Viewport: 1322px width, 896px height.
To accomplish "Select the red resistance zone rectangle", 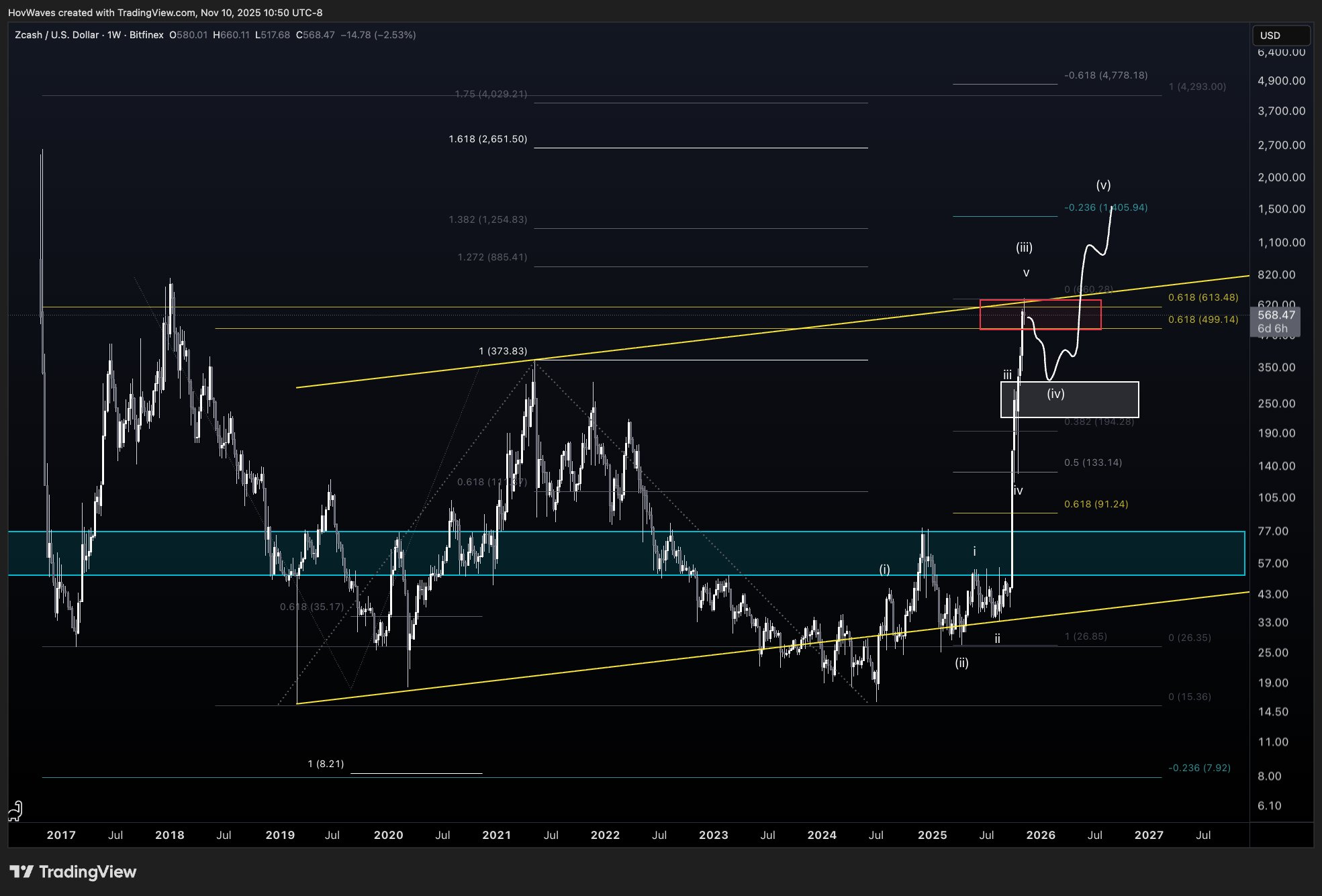I will (1040, 315).
